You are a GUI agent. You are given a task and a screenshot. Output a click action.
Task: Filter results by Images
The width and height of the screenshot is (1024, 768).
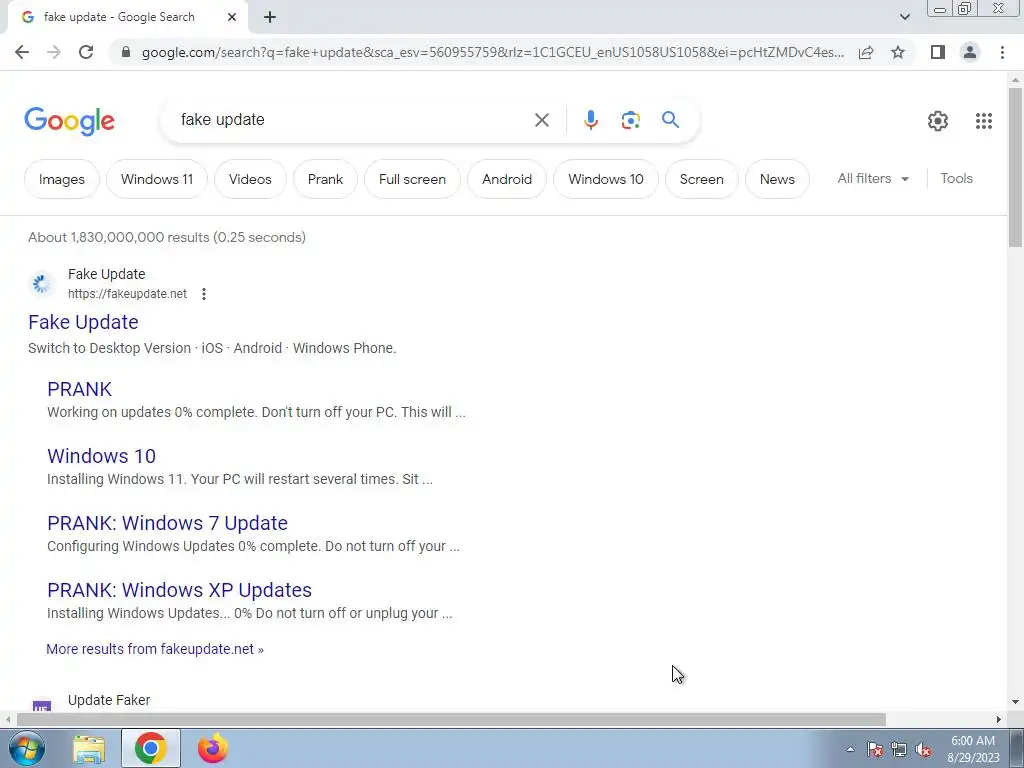click(61, 179)
